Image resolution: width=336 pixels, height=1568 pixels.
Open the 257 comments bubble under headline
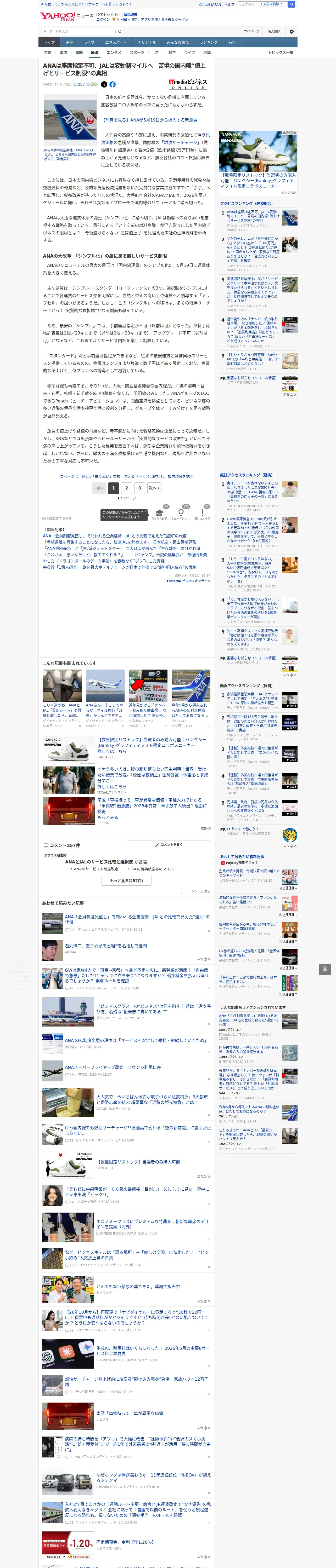pos(79,85)
